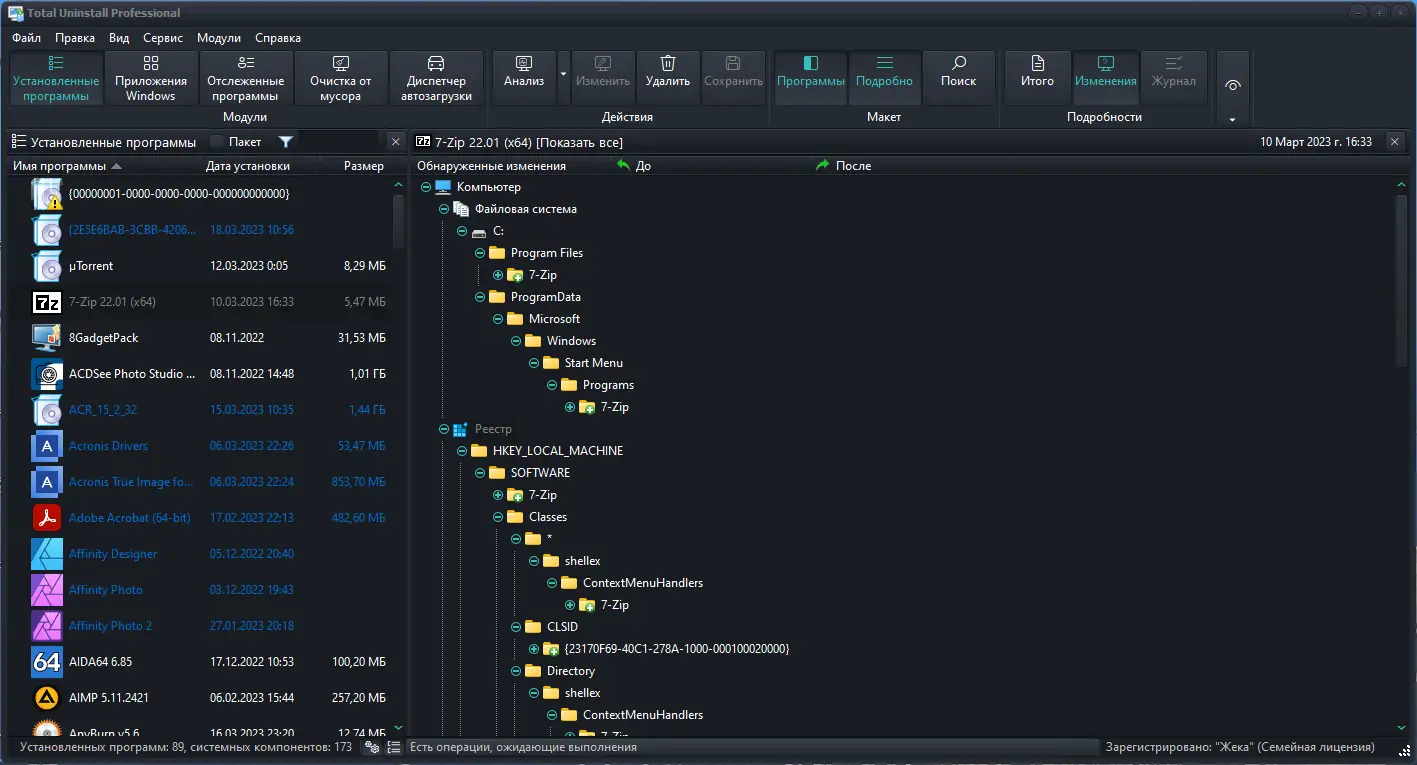
Task: Show the Итого summary view
Action: 1037,78
